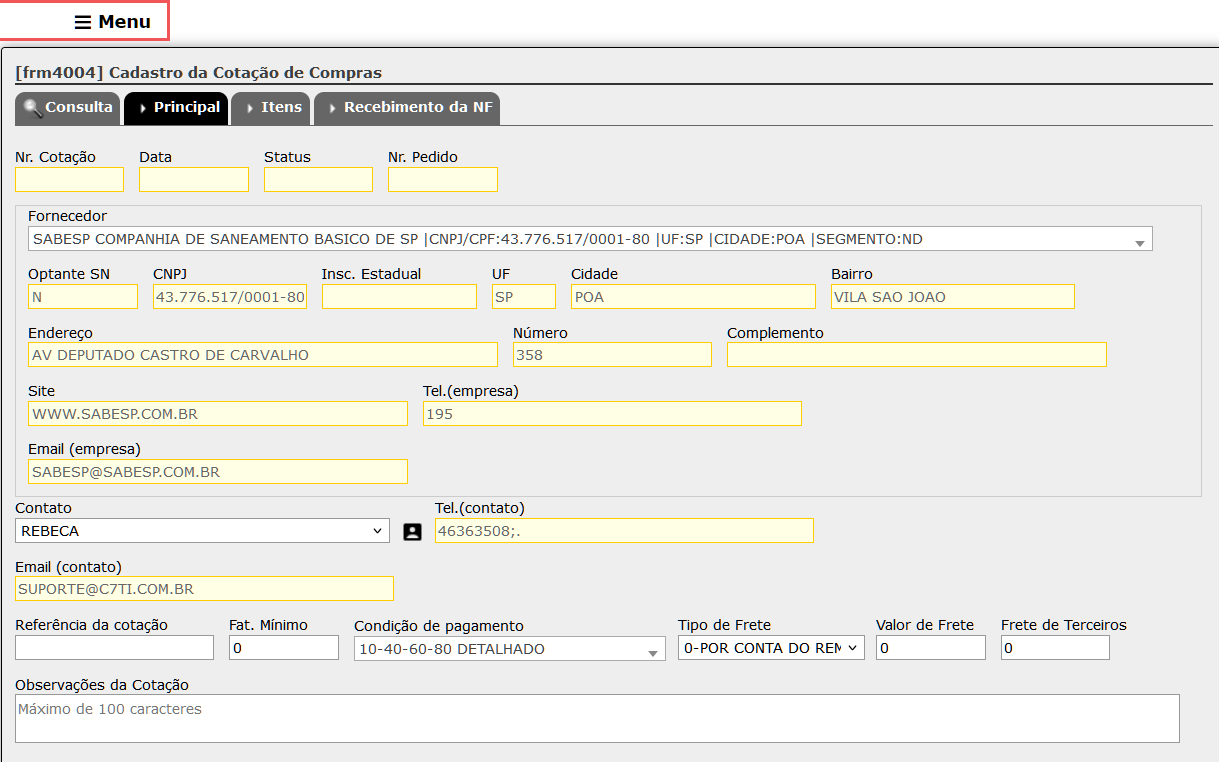Click the Insc. Estadual field
The width and height of the screenshot is (1219, 762).
tap(399, 297)
